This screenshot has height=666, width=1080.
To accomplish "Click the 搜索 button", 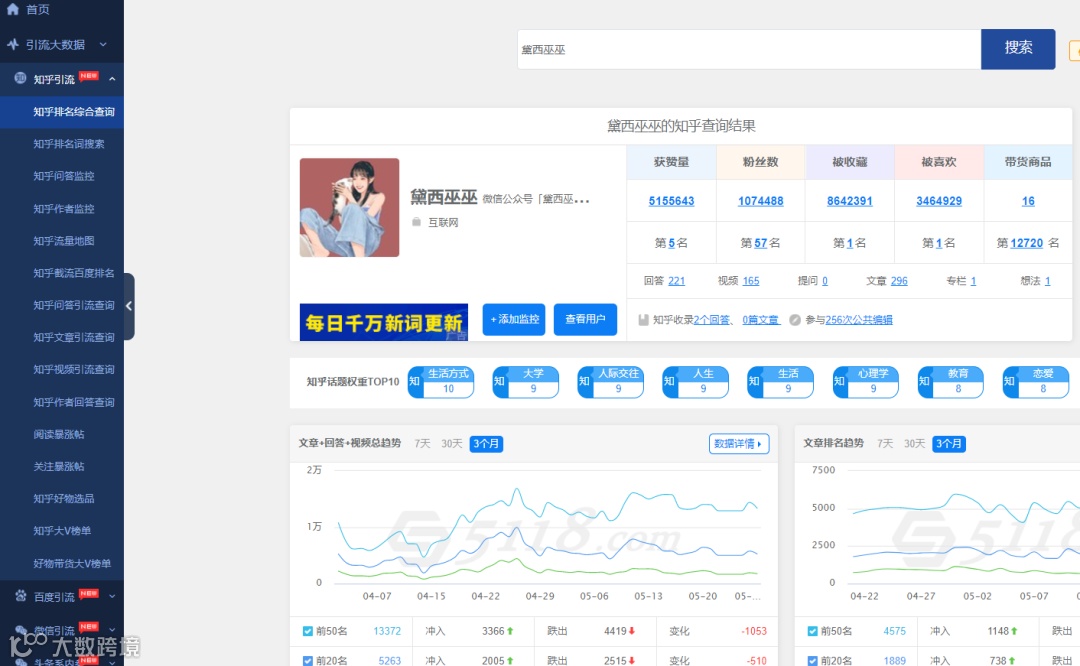I will (x=1018, y=49).
